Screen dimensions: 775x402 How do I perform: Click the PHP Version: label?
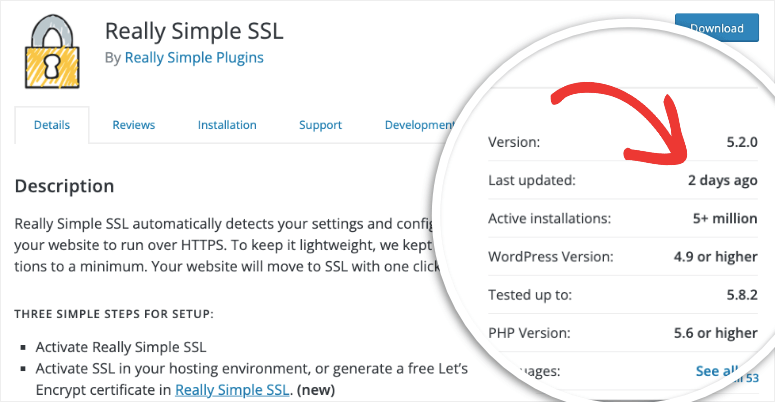529,333
